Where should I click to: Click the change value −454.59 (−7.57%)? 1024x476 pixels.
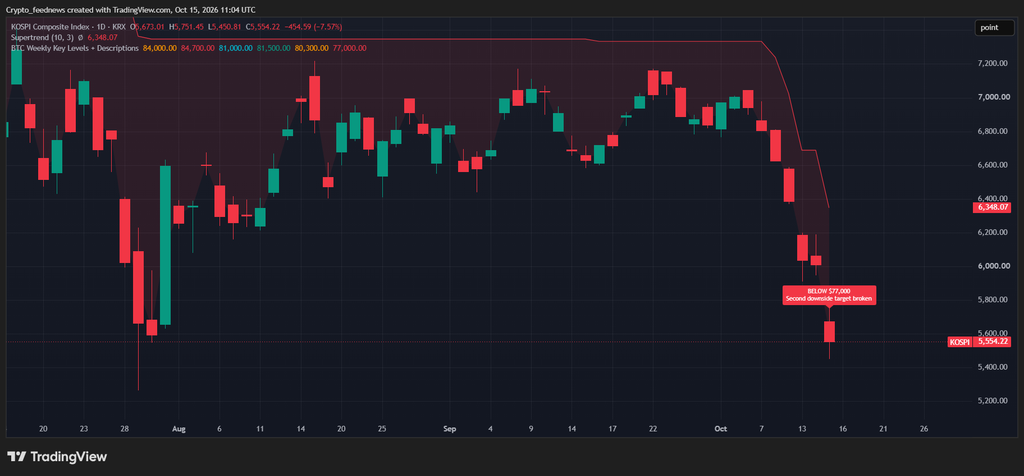[x=313, y=27]
